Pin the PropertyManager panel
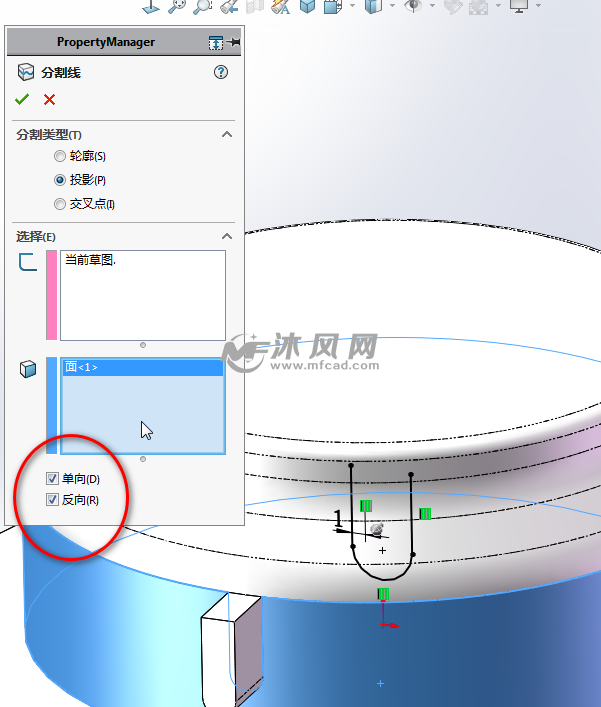601x707 pixels. (x=234, y=42)
